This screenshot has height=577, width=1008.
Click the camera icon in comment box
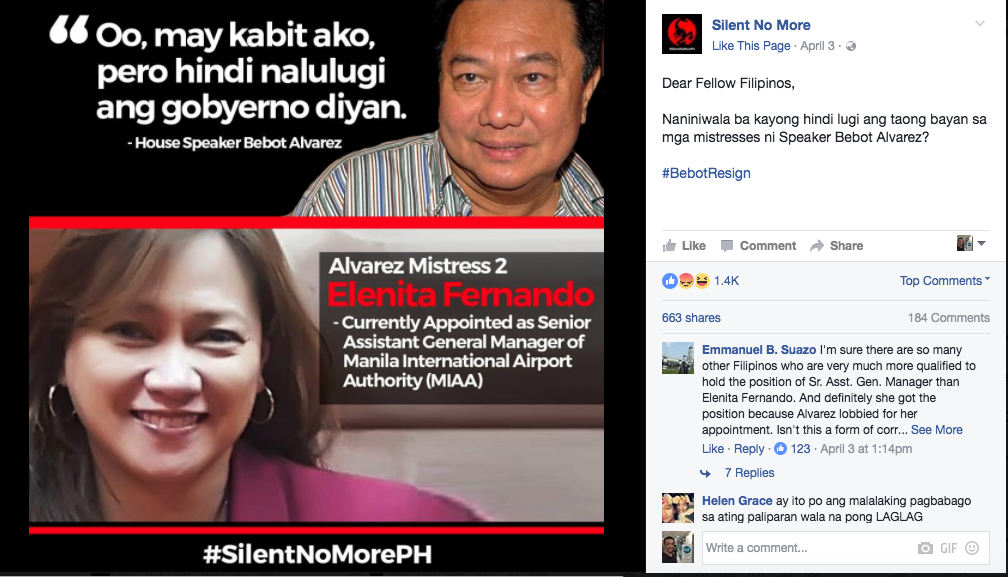[x=925, y=548]
